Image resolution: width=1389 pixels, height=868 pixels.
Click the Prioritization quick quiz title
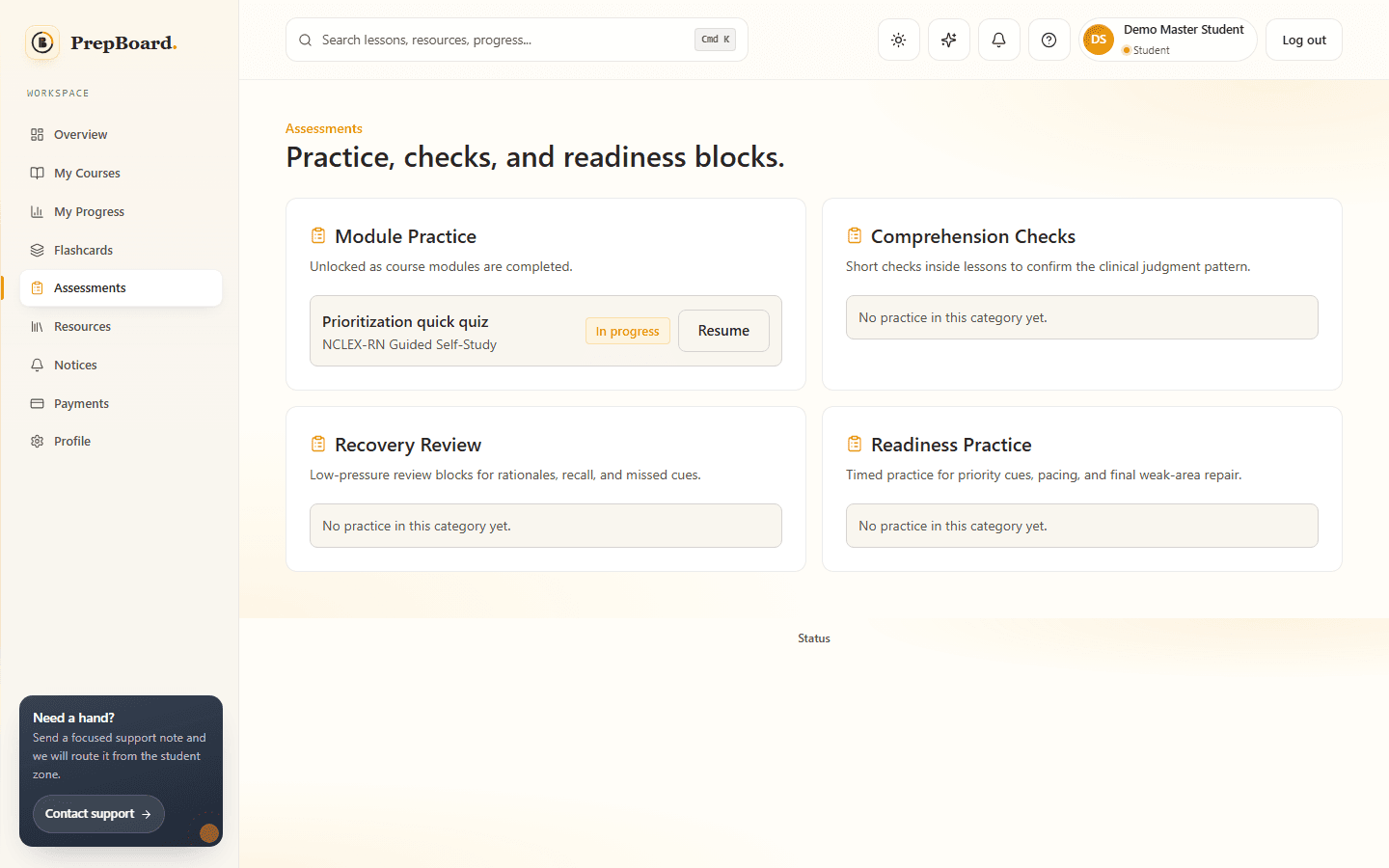coord(405,322)
